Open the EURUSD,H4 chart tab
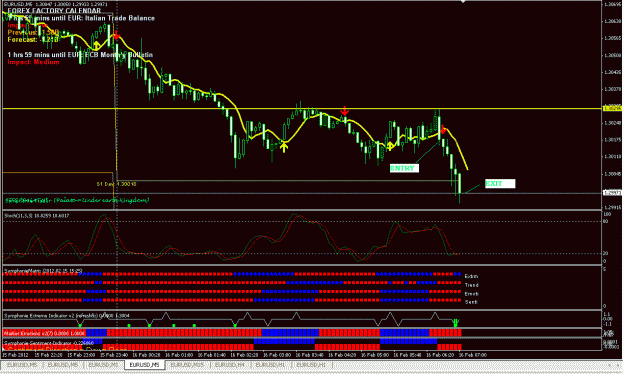The image size is (625, 374). click(x=230, y=365)
